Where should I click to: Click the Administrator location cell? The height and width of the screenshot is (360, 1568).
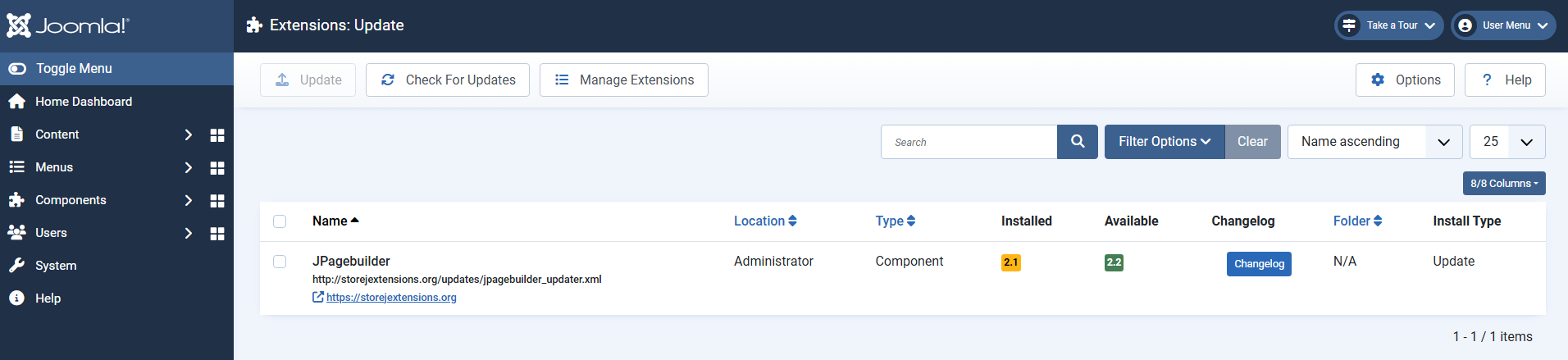tap(773, 261)
